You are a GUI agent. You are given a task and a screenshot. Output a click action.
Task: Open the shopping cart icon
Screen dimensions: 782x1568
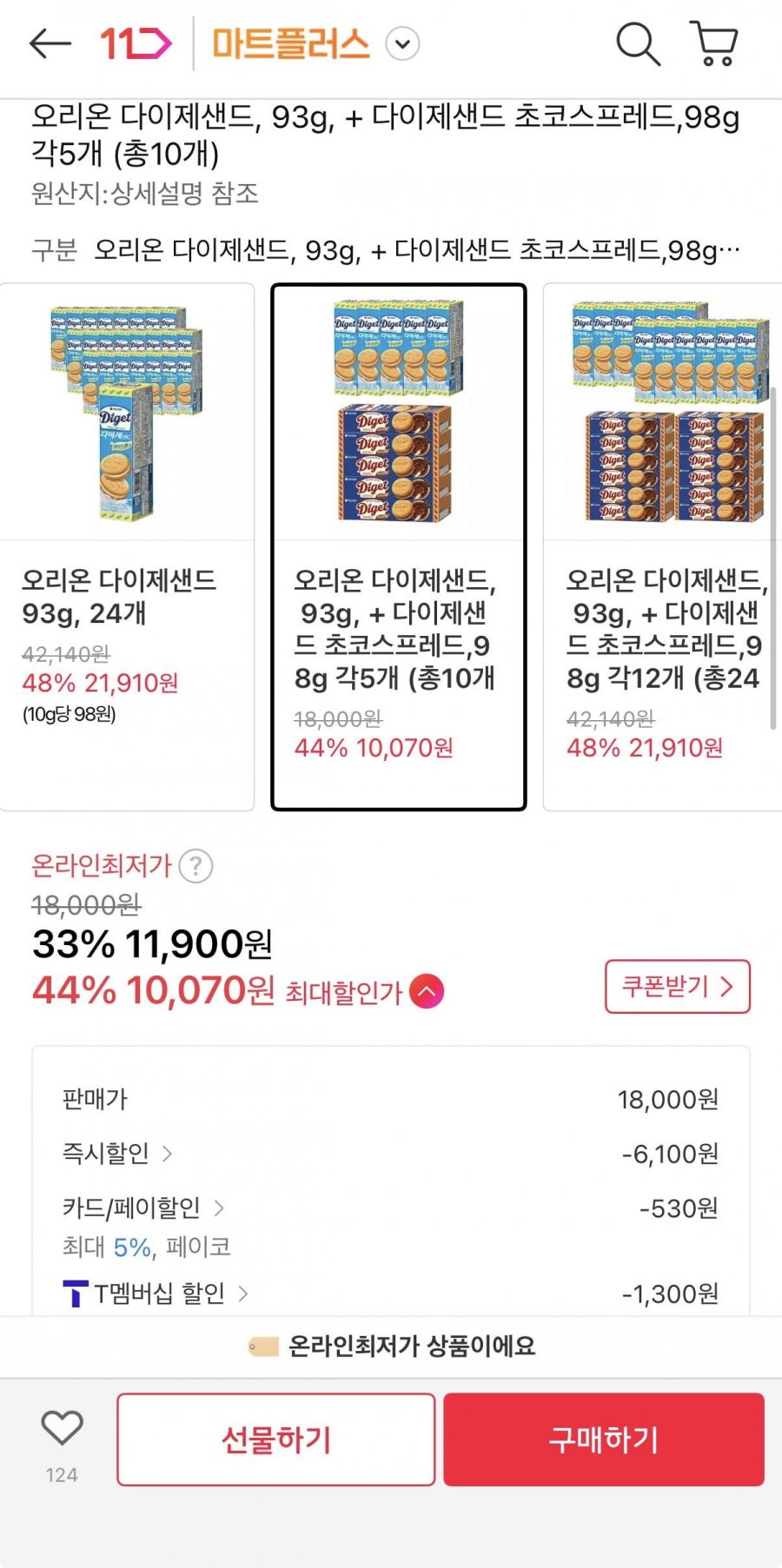714,43
